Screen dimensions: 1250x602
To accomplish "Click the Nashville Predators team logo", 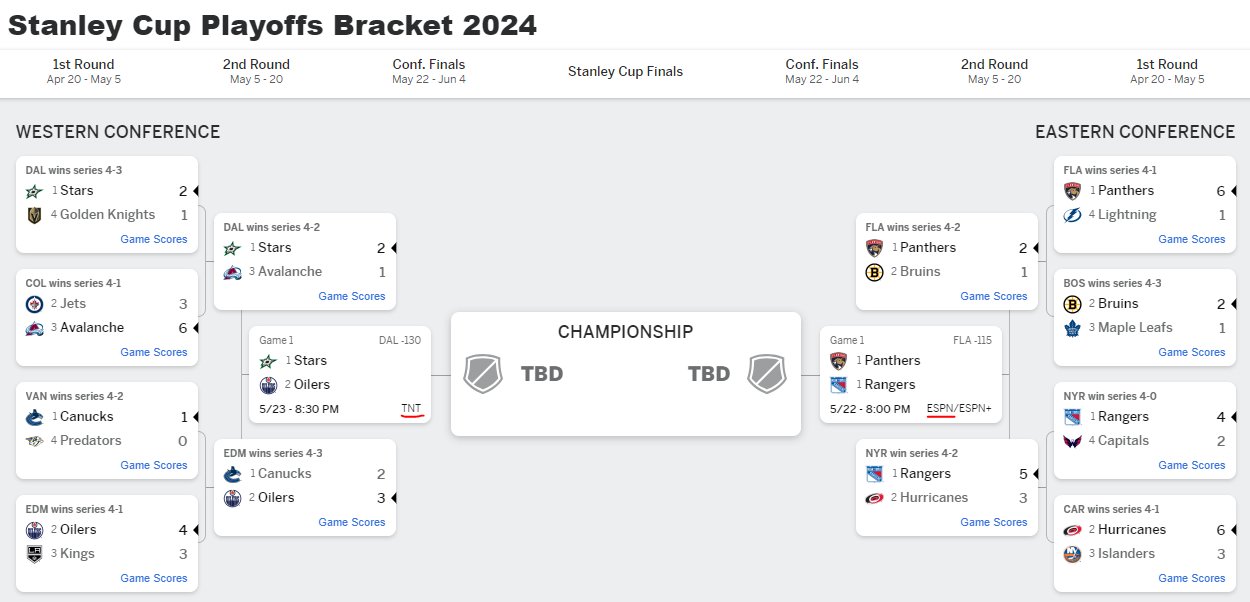I will [x=34, y=441].
